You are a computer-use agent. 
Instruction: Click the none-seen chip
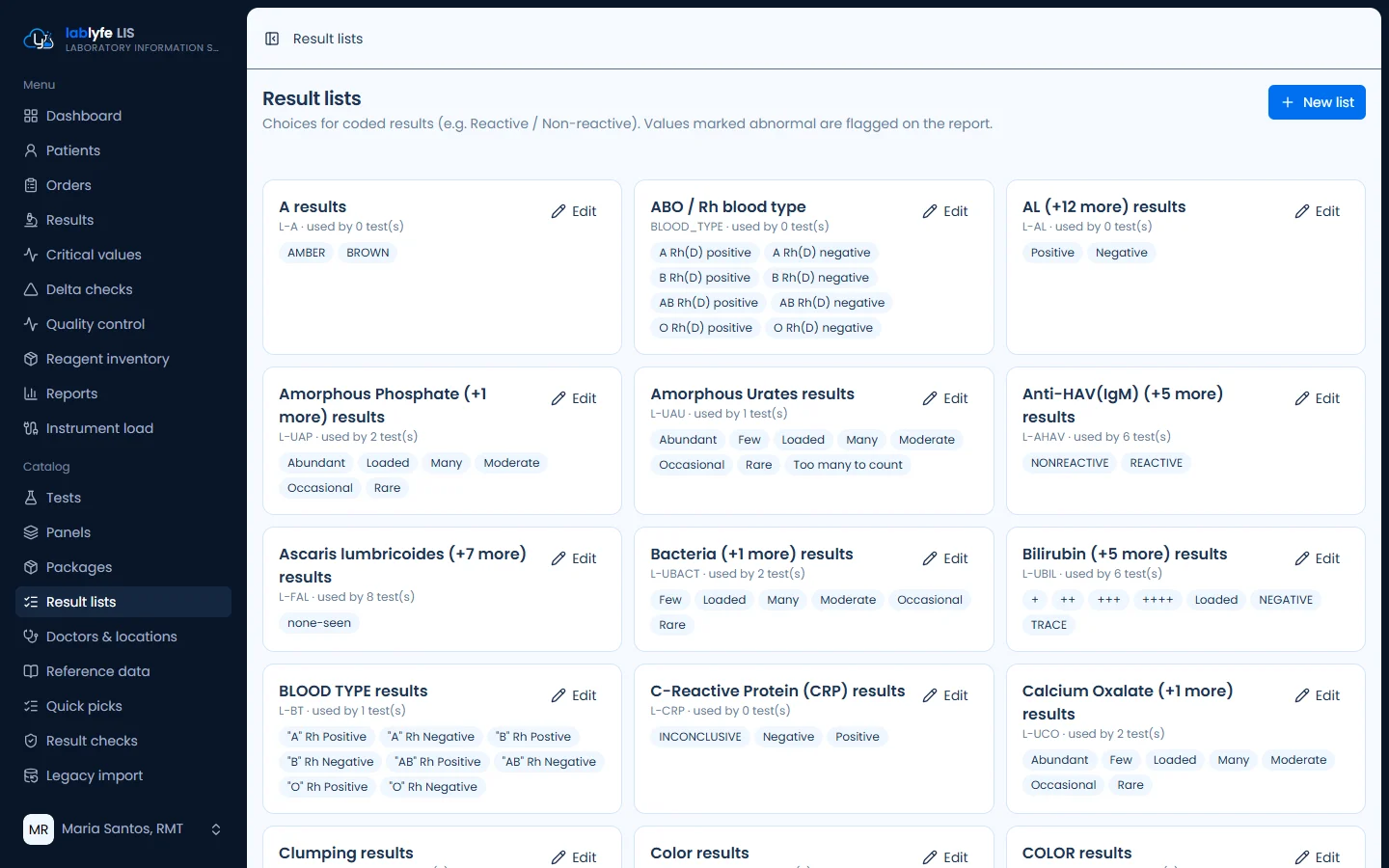click(x=319, y=623)
